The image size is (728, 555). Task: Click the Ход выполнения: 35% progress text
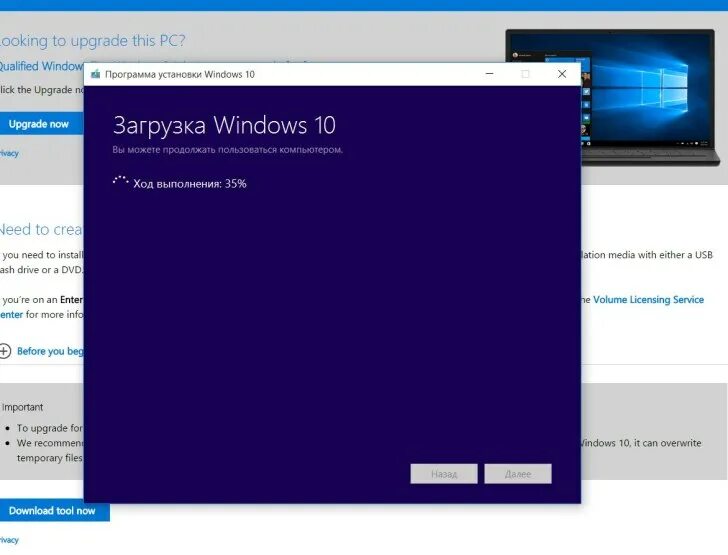(189, 184)
